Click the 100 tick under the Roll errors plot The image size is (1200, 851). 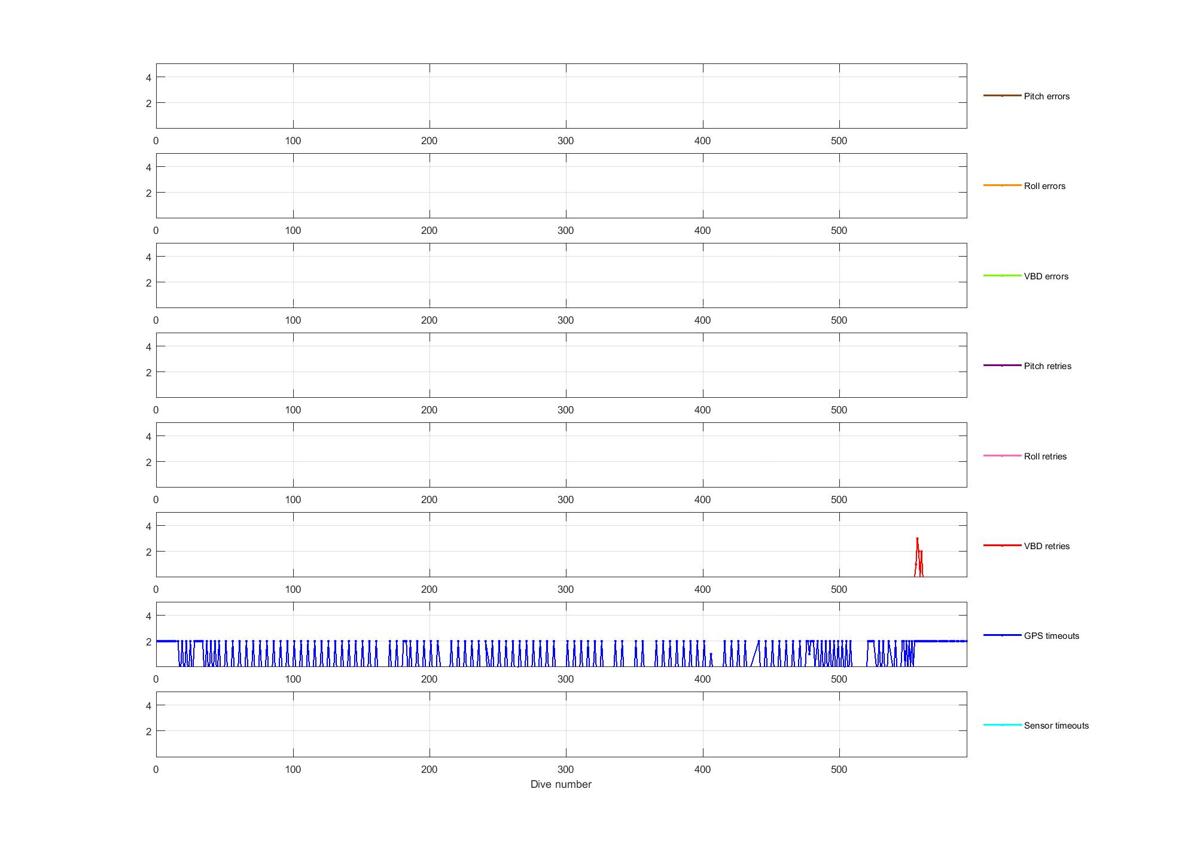(x=293, y=231)
